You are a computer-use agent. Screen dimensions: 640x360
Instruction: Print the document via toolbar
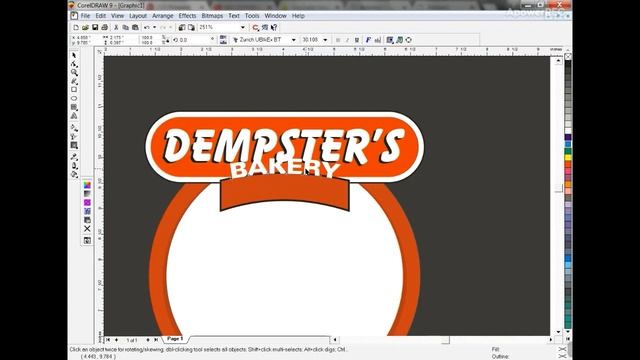point(104,27)
